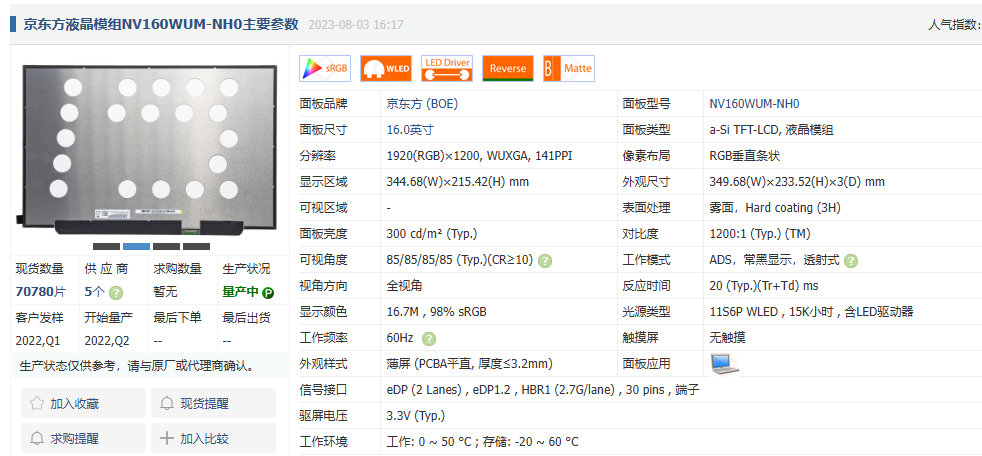Click the 暂无 purchase demand value
Image resolution: width=982 pixels, height=456 pixels.
(x=165, y=292)
